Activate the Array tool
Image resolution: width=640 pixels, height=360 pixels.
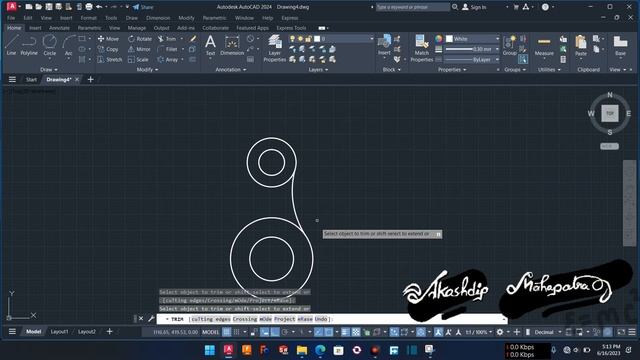tap(168, 59)
